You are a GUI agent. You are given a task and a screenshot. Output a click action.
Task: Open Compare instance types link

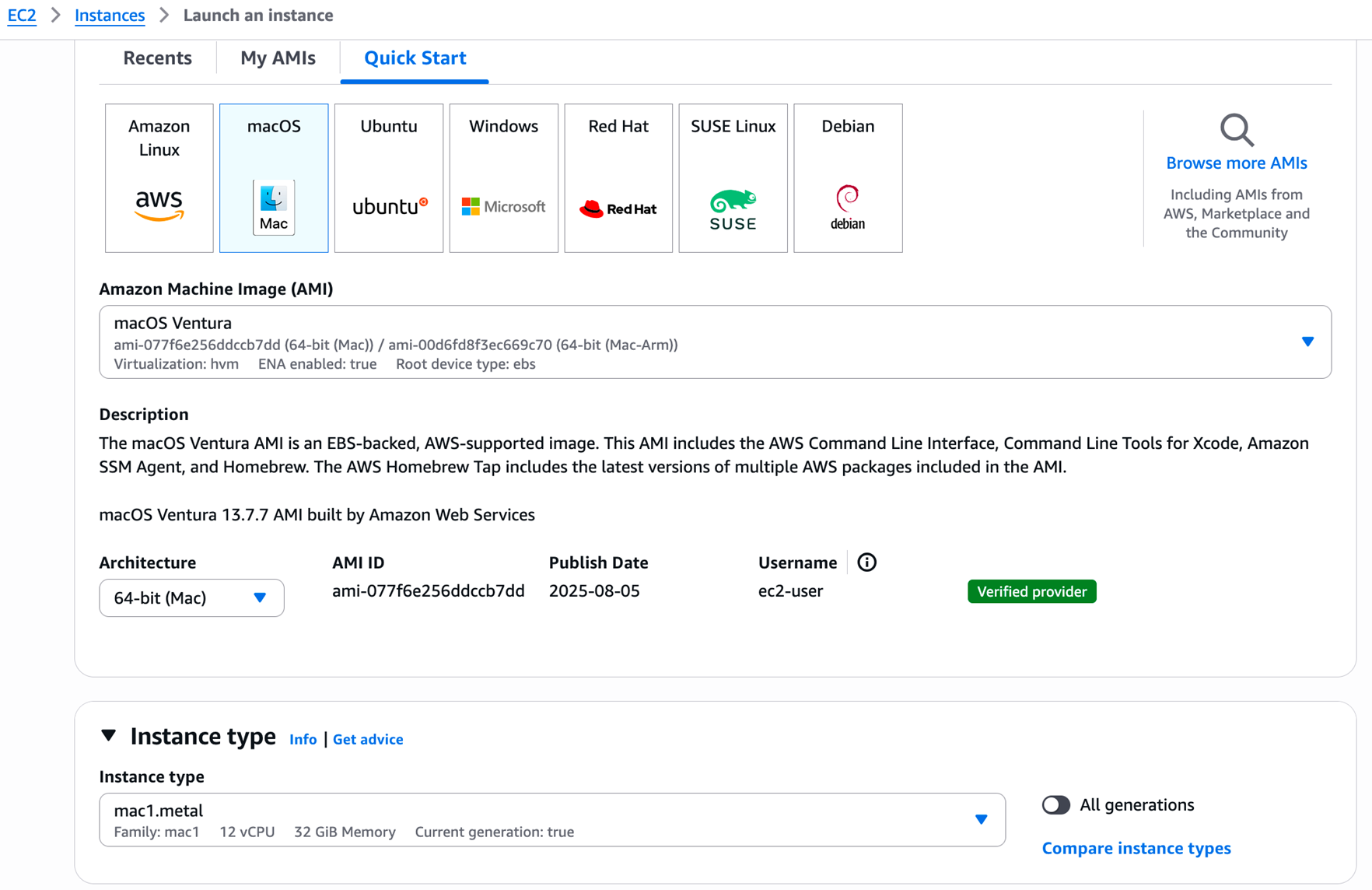[x=1136, y=848]
